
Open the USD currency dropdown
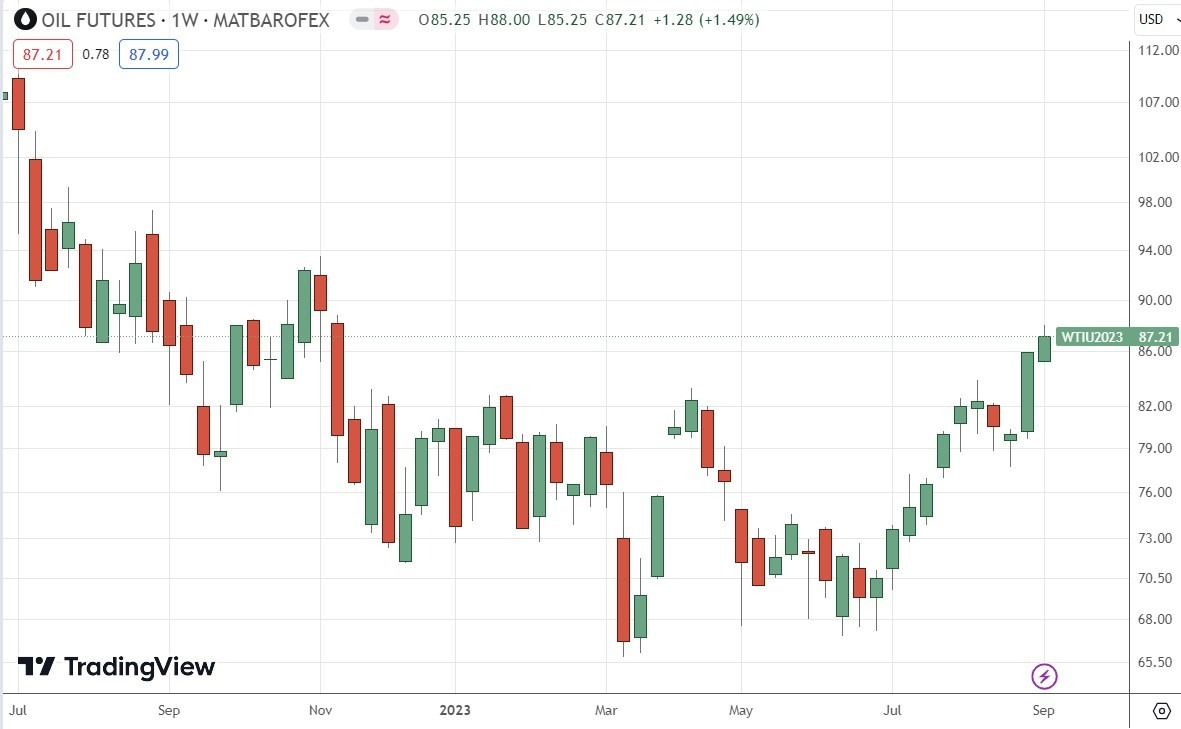1149,19
